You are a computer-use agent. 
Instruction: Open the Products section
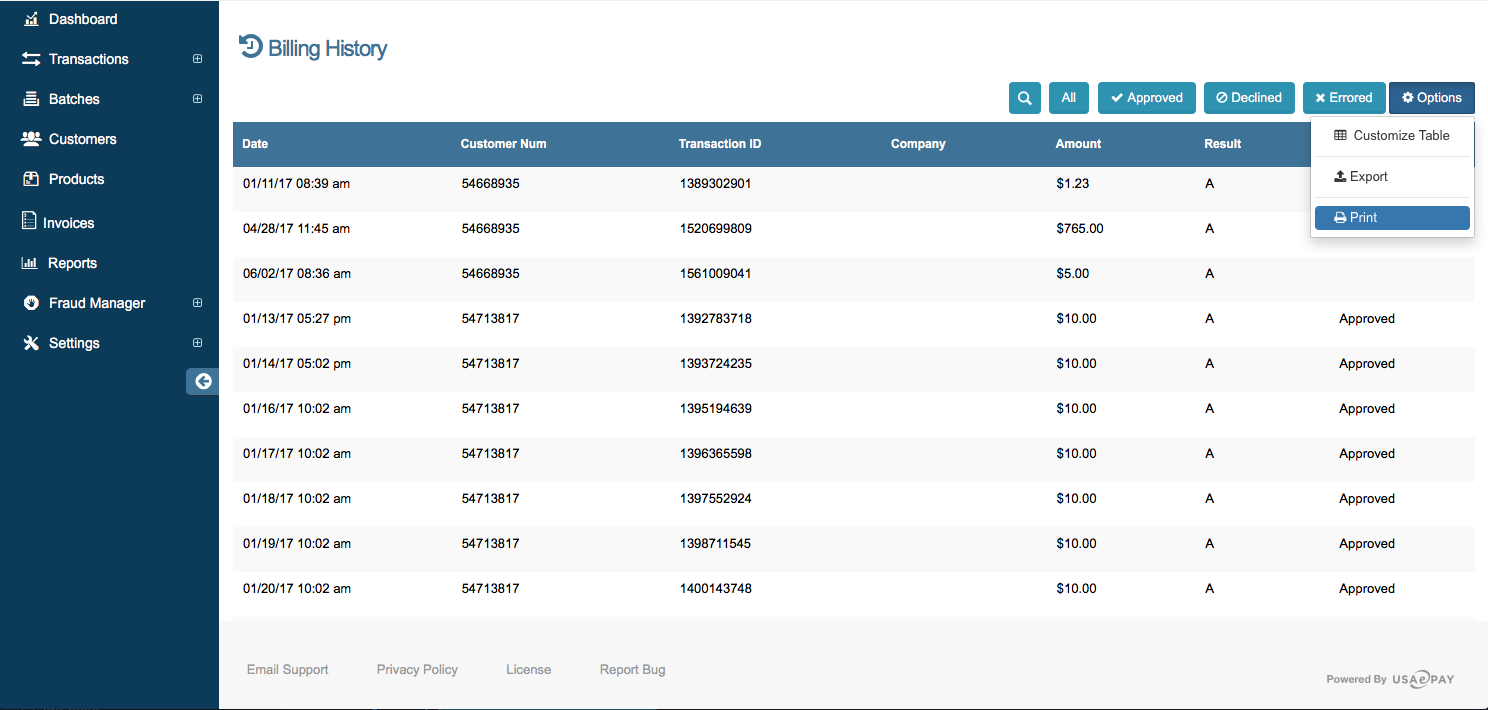click(x=76, y=179)
